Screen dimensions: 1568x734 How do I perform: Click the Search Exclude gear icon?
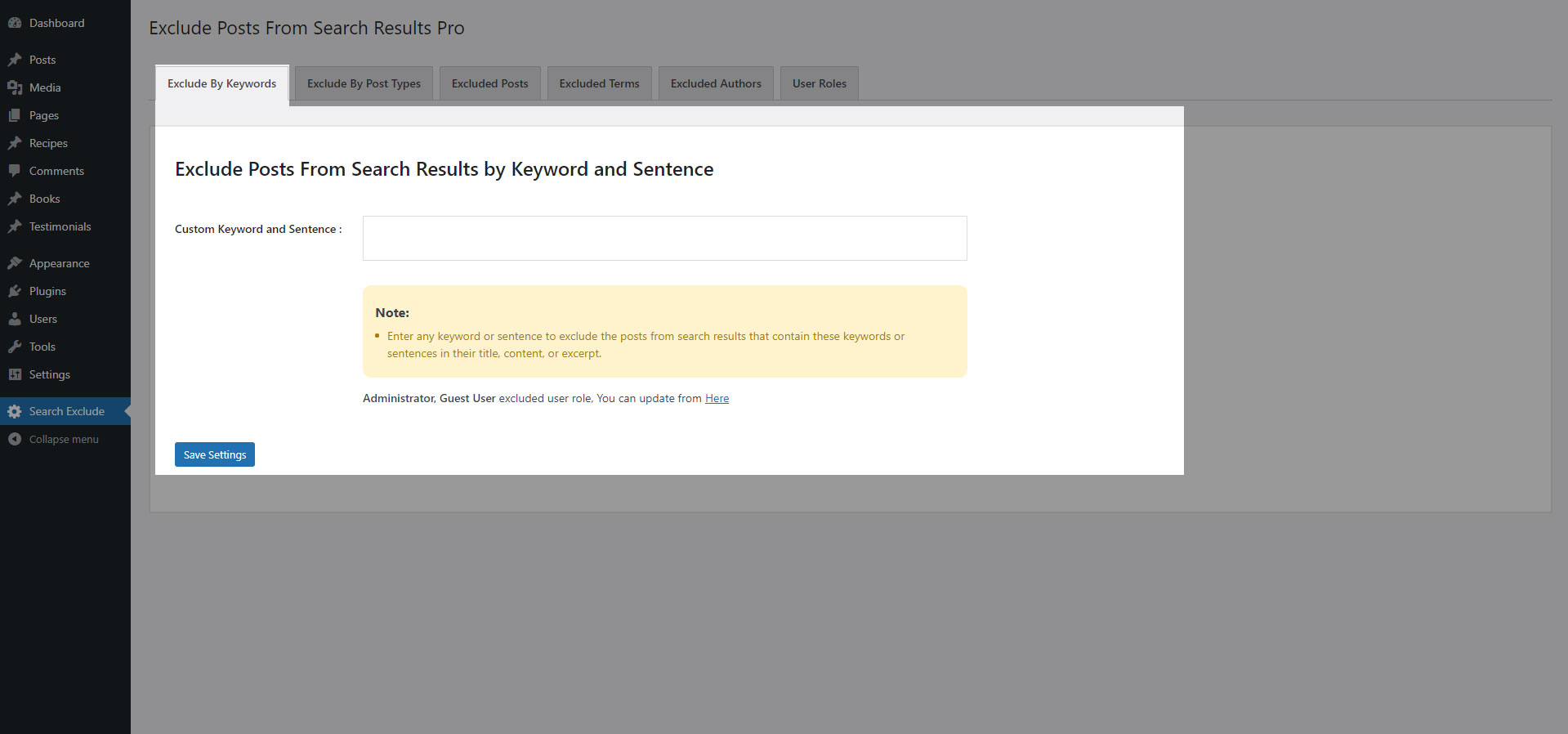[15, 411]
